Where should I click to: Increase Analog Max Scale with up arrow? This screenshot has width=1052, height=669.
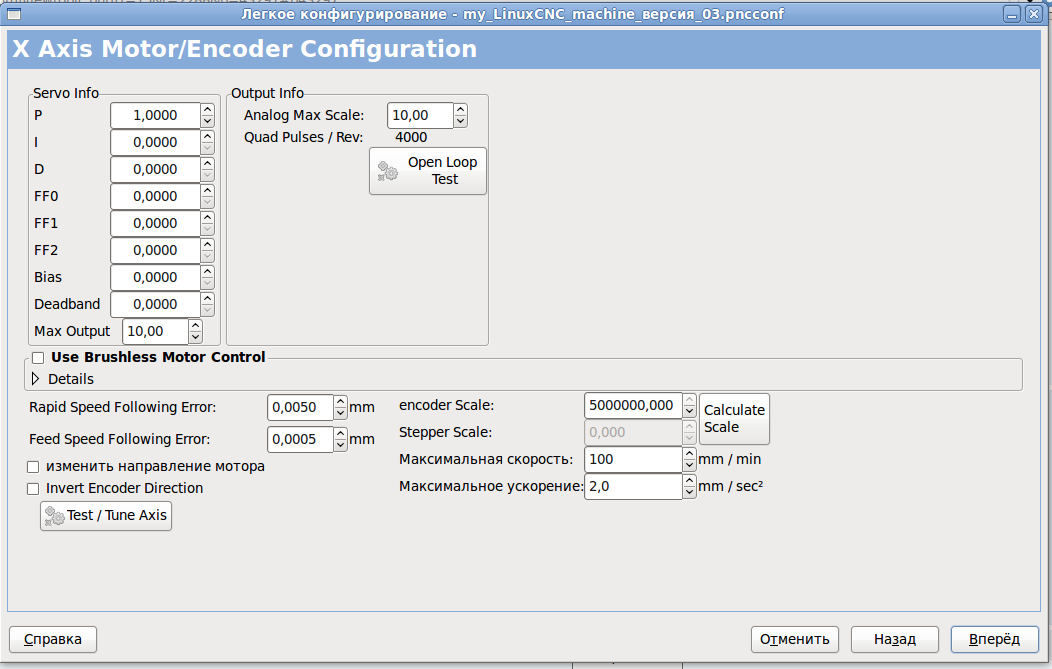pyautogui.click(x=460, y=109)
